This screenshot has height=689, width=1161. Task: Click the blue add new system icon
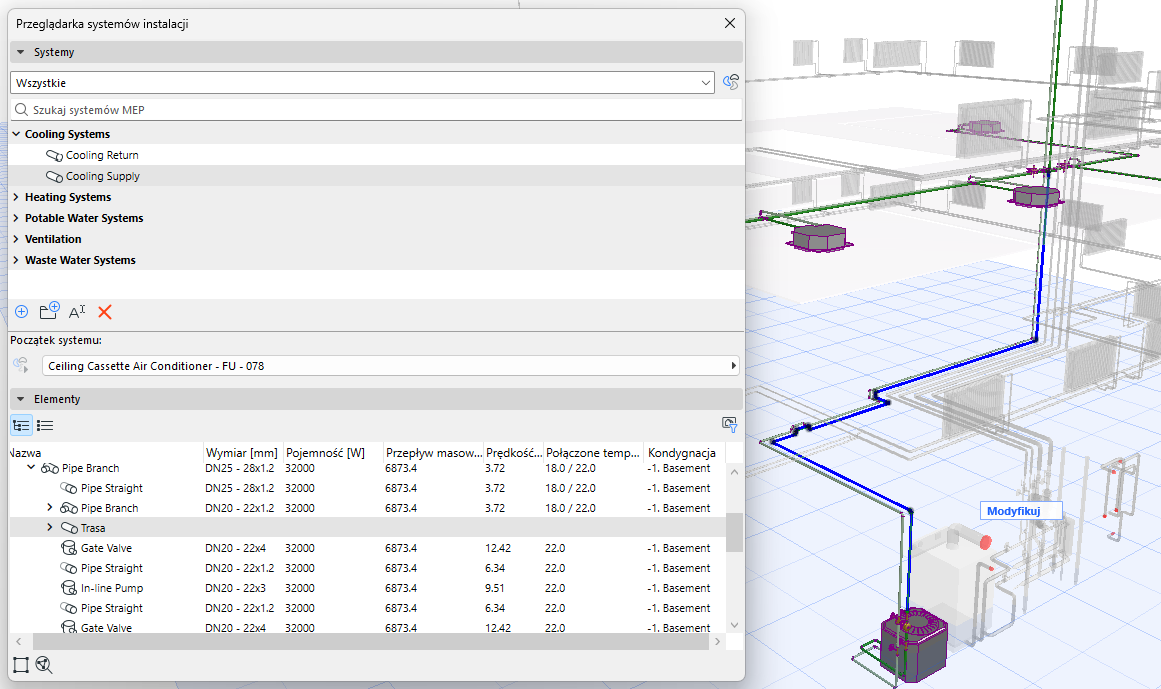[x=21, y=312]
